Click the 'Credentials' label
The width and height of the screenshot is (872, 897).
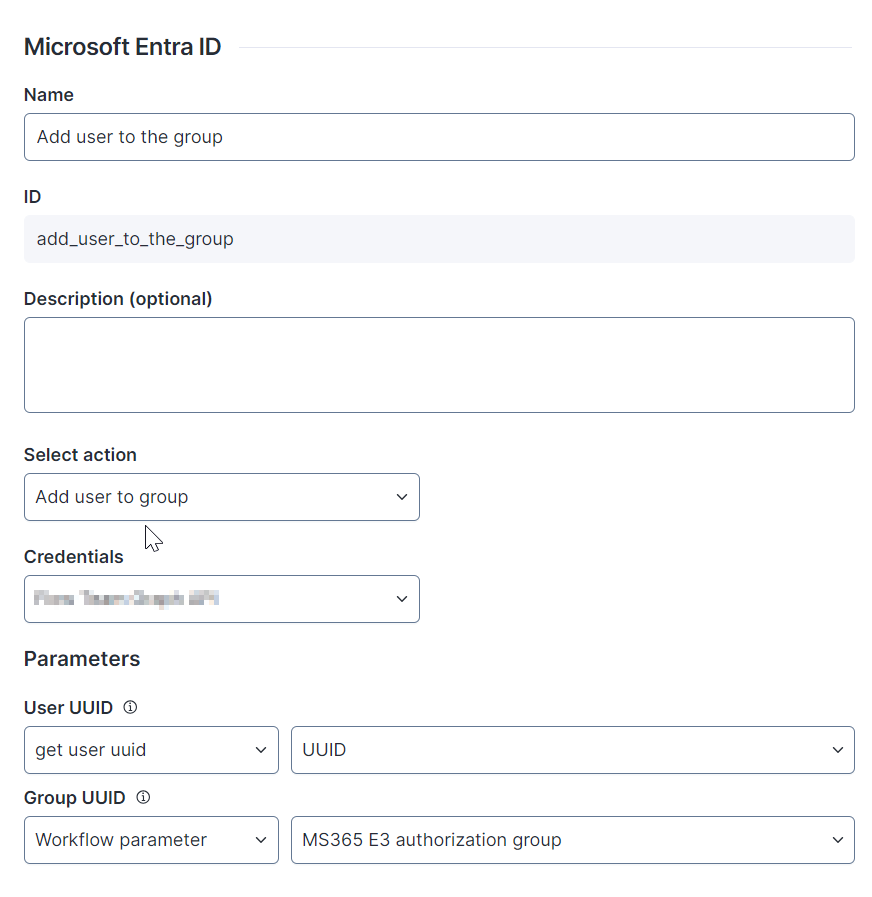(x=74, y=557)
